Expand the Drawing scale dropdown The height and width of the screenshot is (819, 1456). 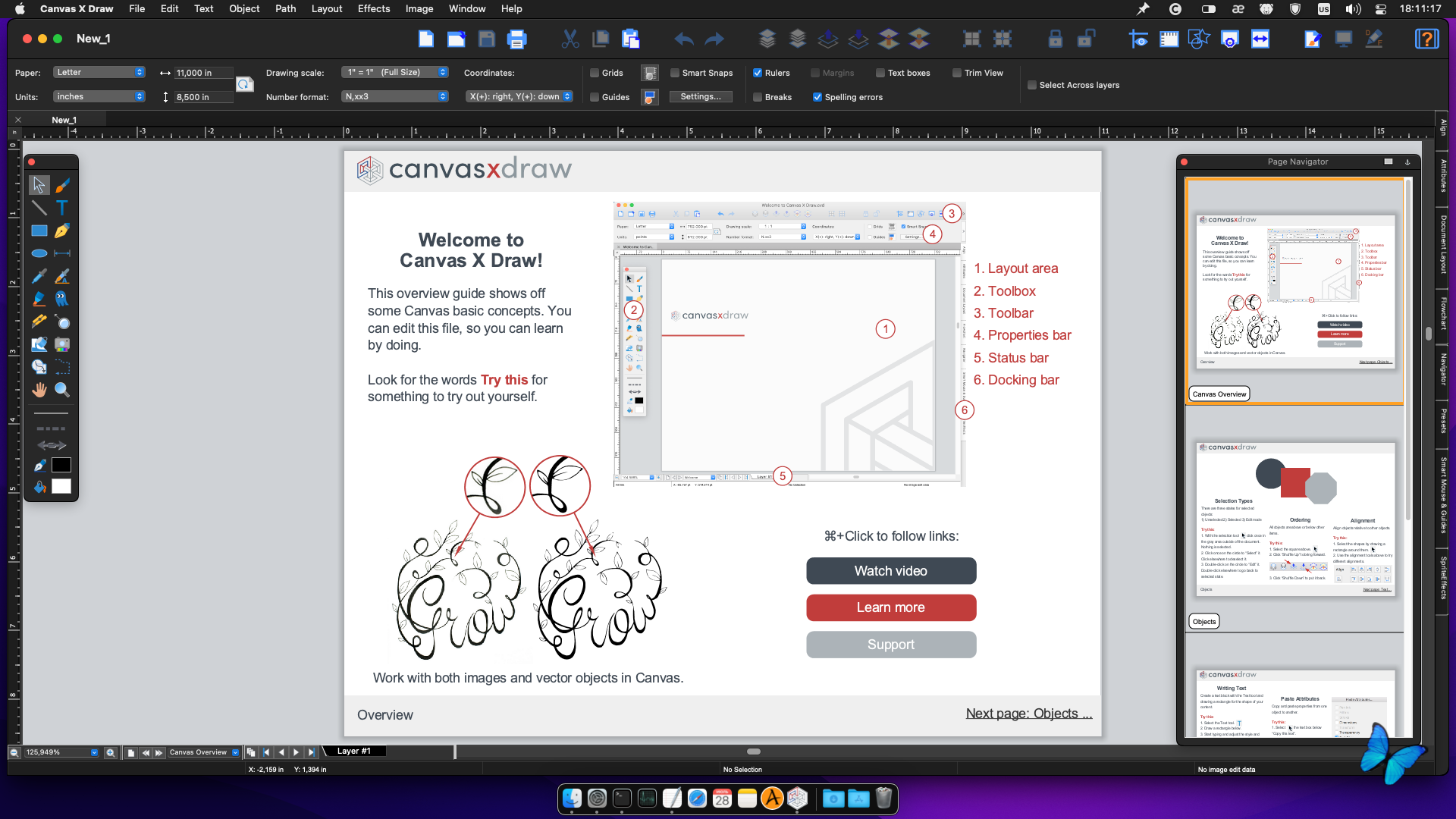click(394, 72)
